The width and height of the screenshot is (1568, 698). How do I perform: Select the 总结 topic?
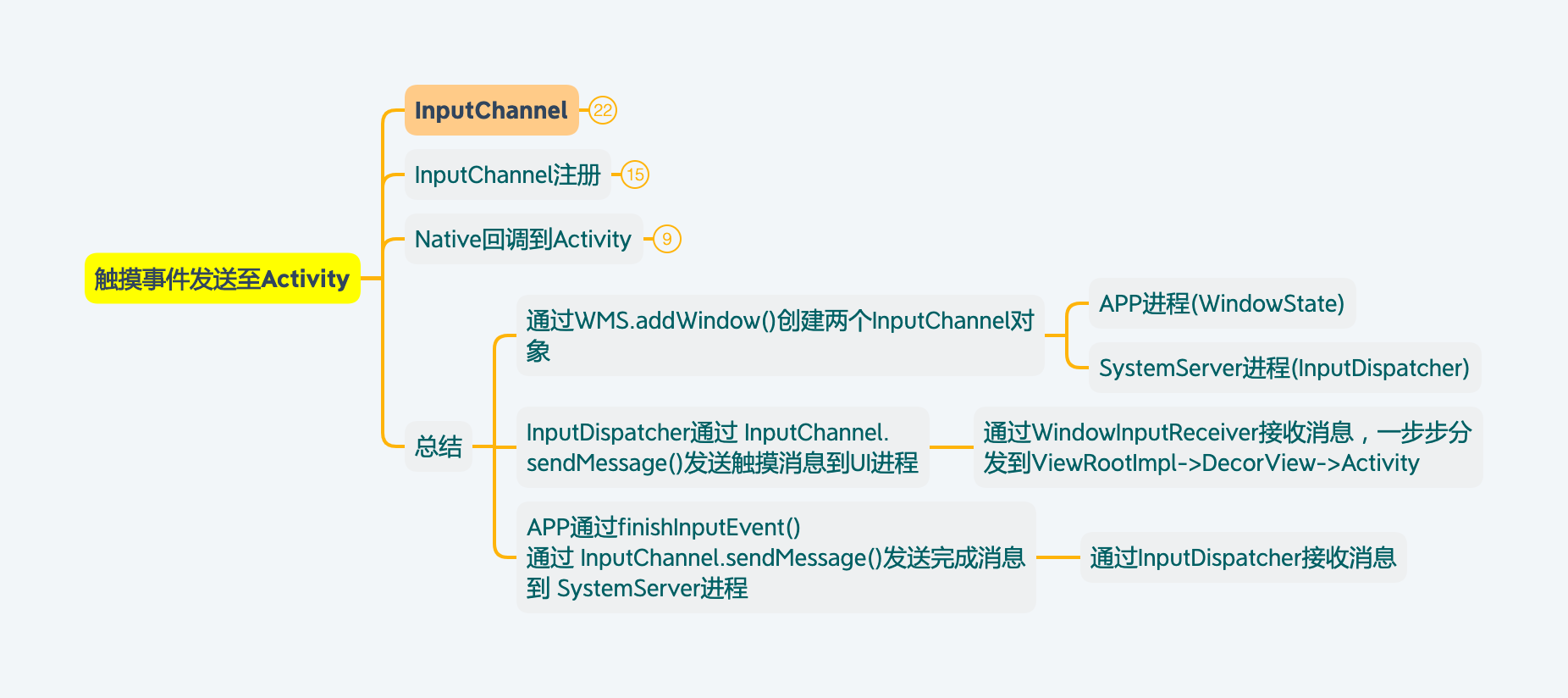click(x=439, y=446)
